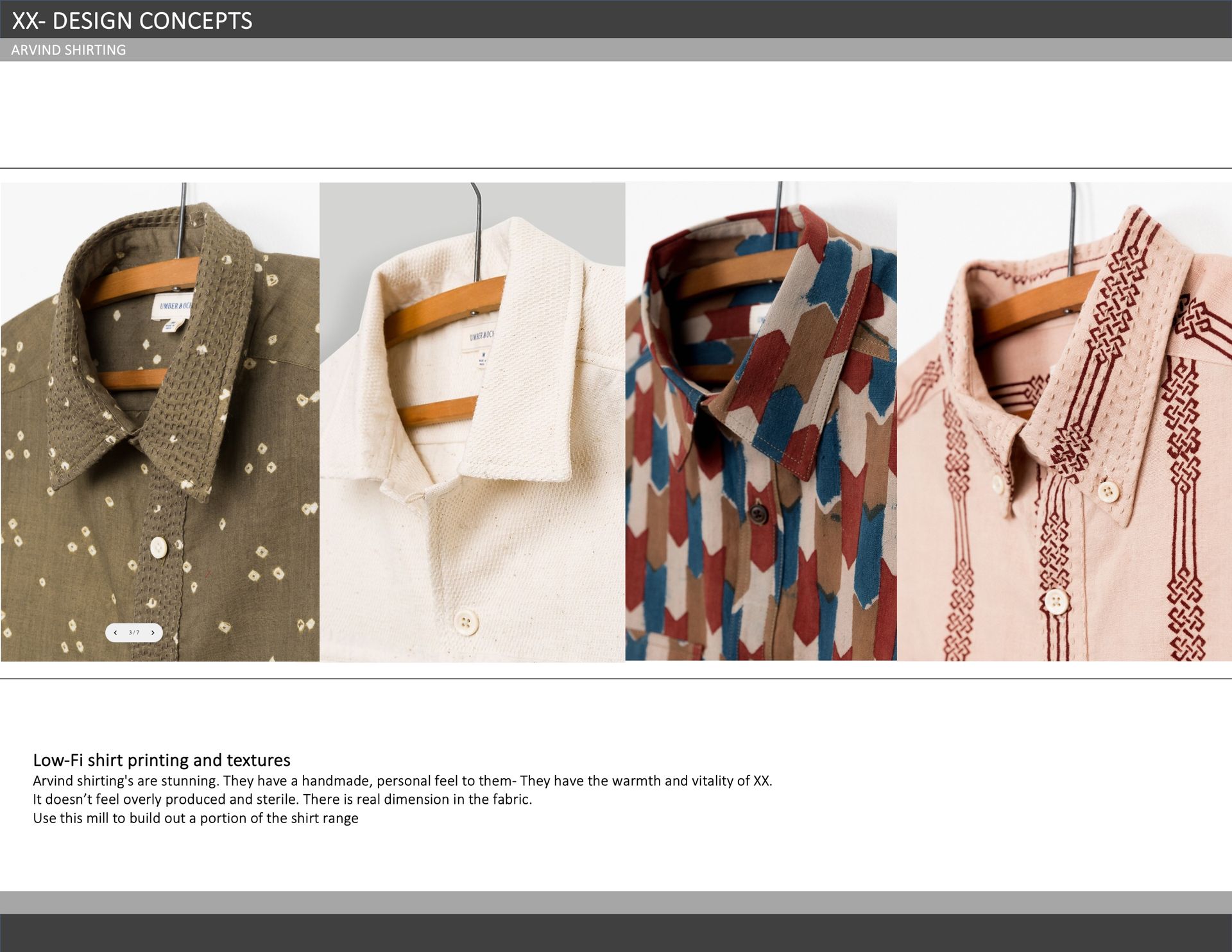Click the line 'It doesn't feel overly produced'
Viewport: 1232px width, 952px height.
click(282, 799)
